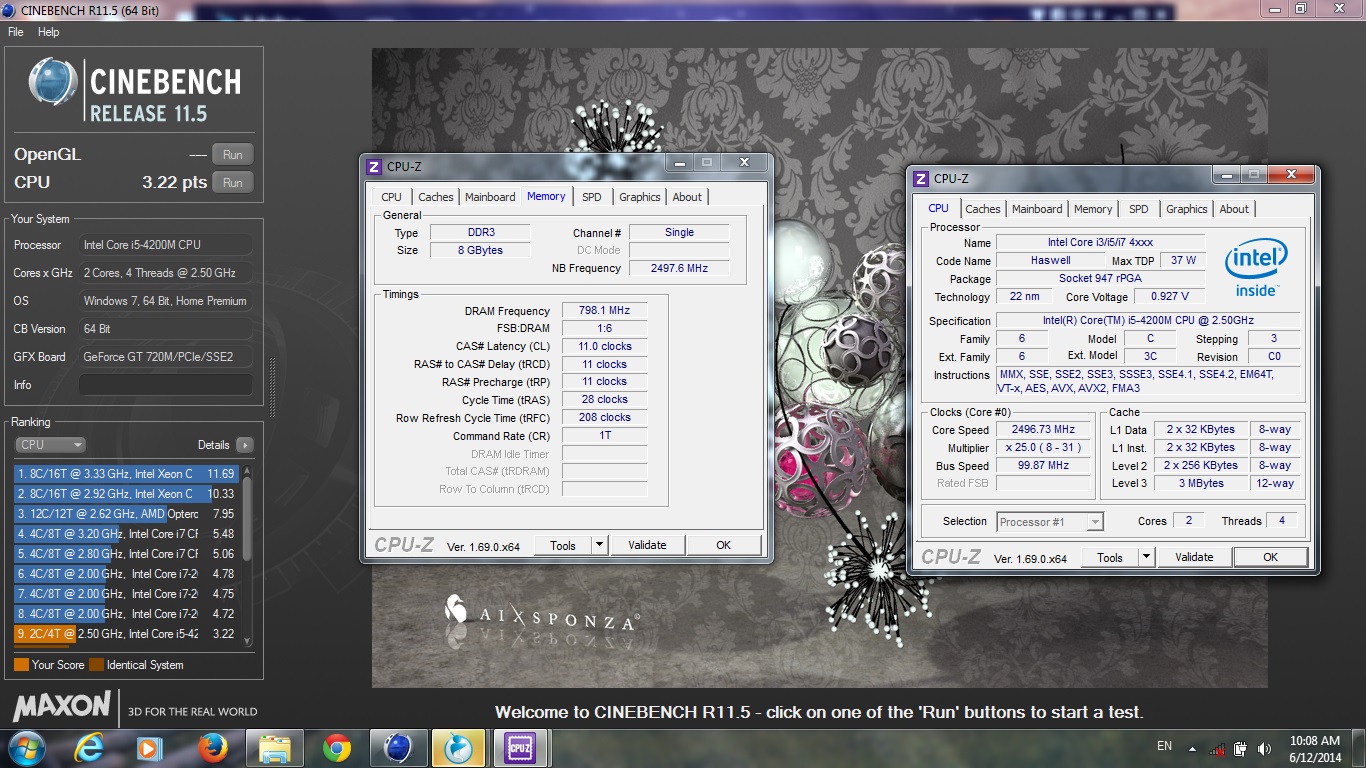Open the ranking CPU dropdown

pos(50,445)
